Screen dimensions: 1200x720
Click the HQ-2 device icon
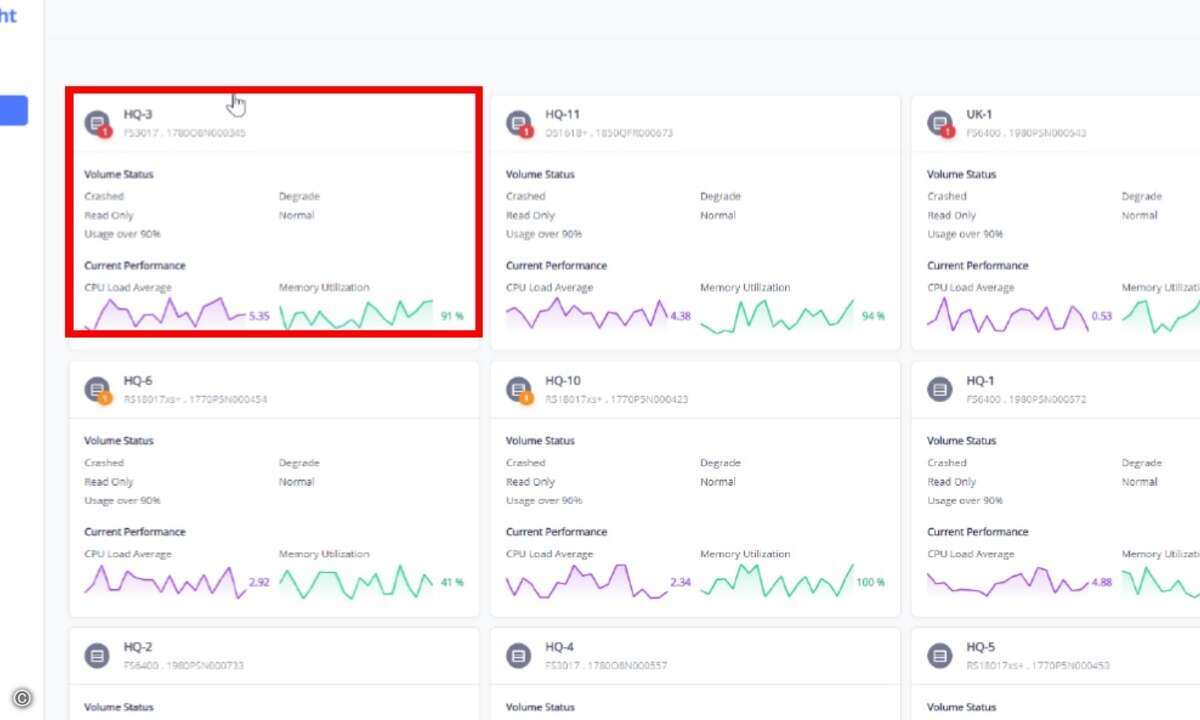pos(97,656)
